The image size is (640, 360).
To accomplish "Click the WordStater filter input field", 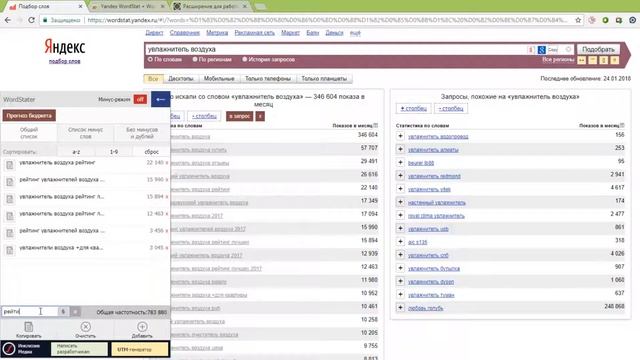I will click(29, 311).
